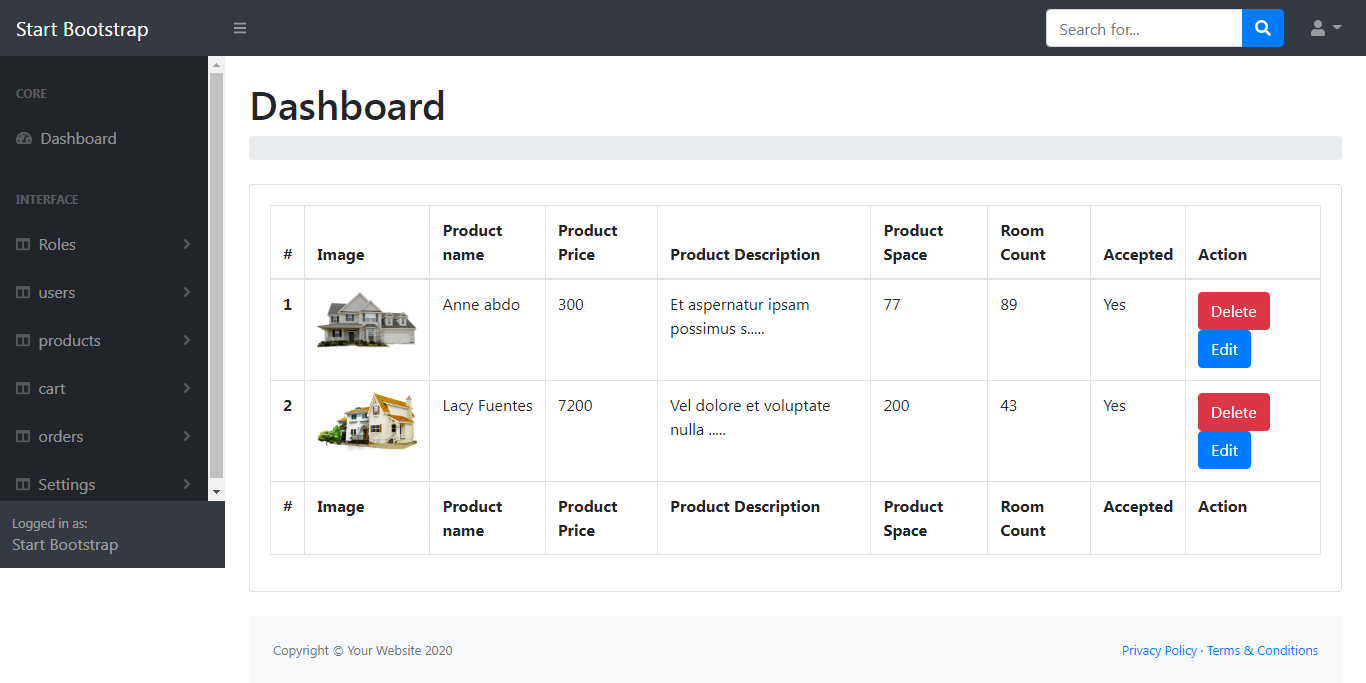Delete the Anne abdo product
Image resolution: width=1366 pixels, height=683 pixels.
click(x=1234, y=311)
